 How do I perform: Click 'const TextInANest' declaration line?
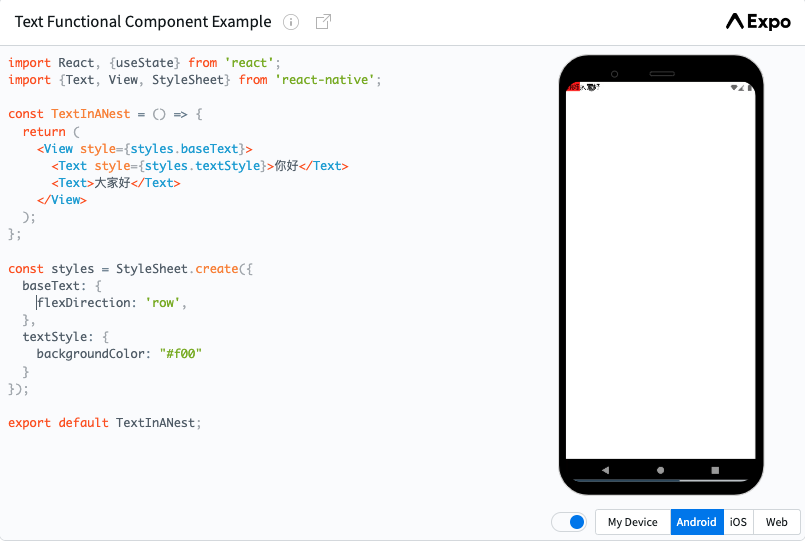tap(105, 114)
